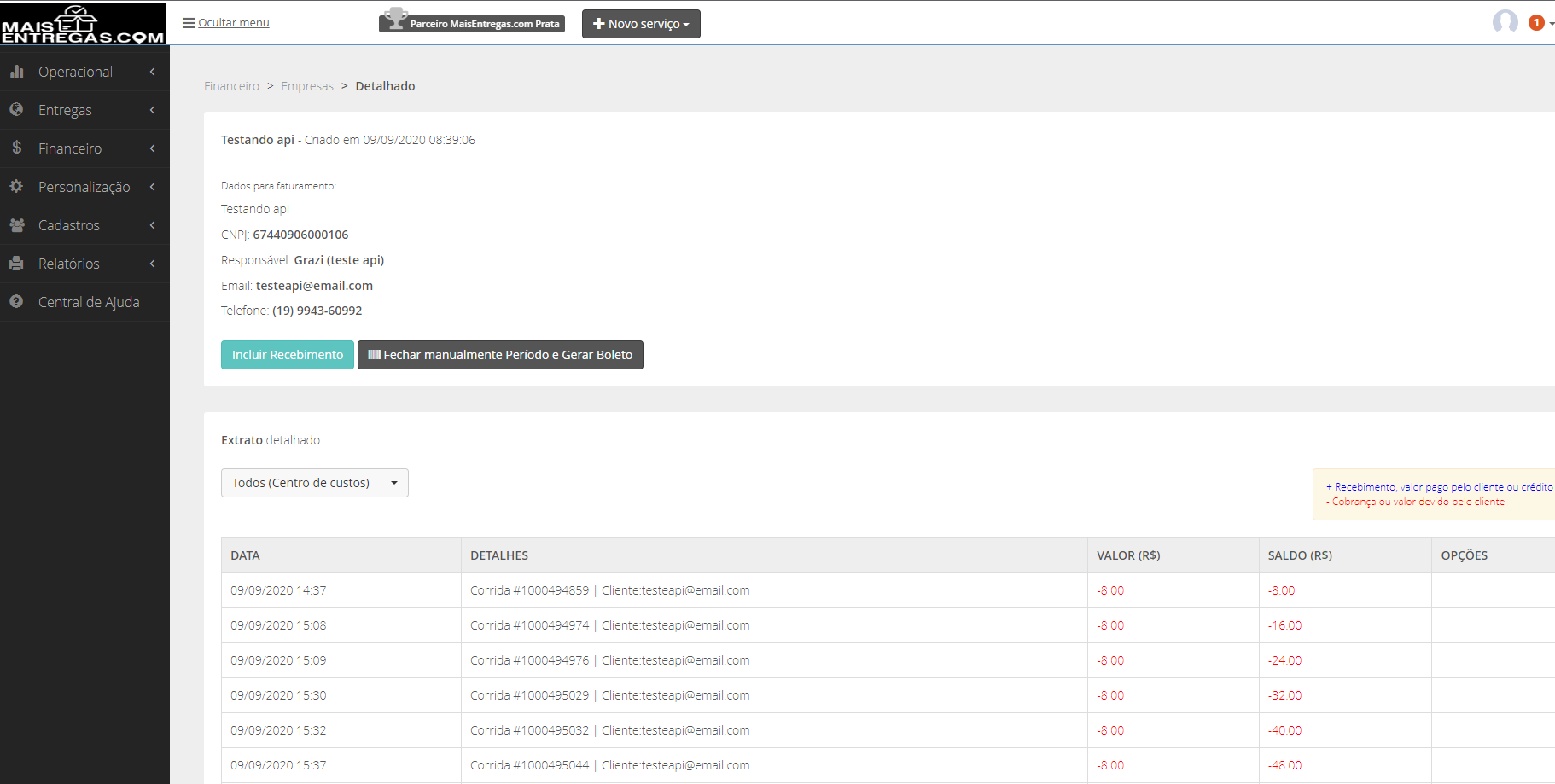Open the Operacional sidebar menu
Viewport: 1555px width, 784px height.
tap(84, 72)
